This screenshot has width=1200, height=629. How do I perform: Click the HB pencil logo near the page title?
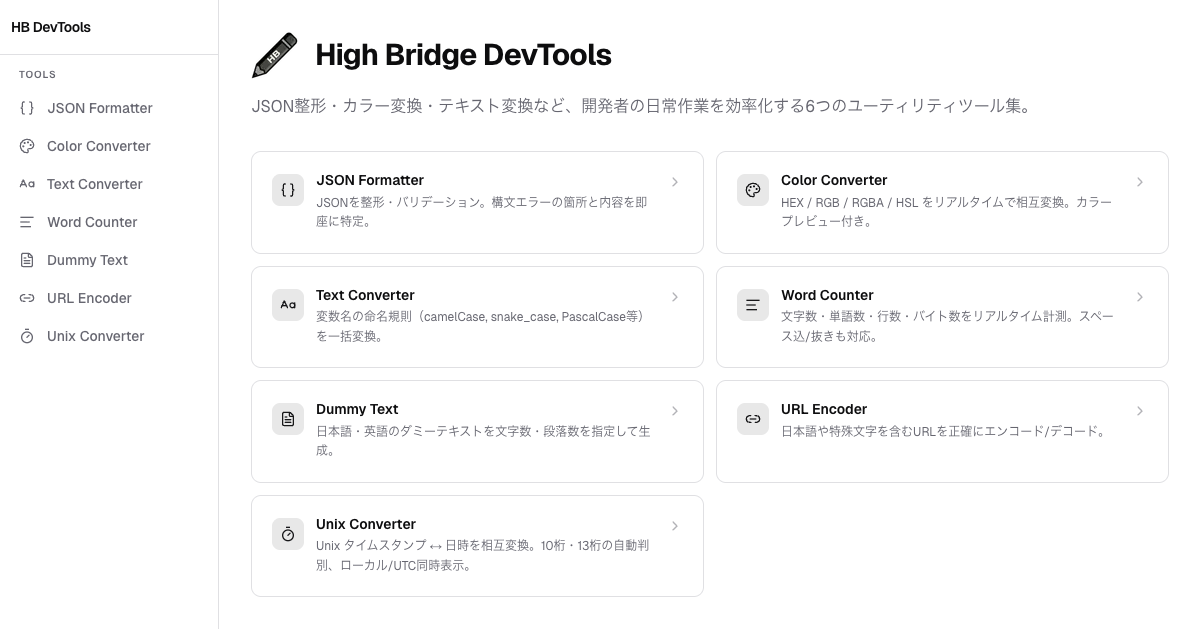(x=275, y=55)
